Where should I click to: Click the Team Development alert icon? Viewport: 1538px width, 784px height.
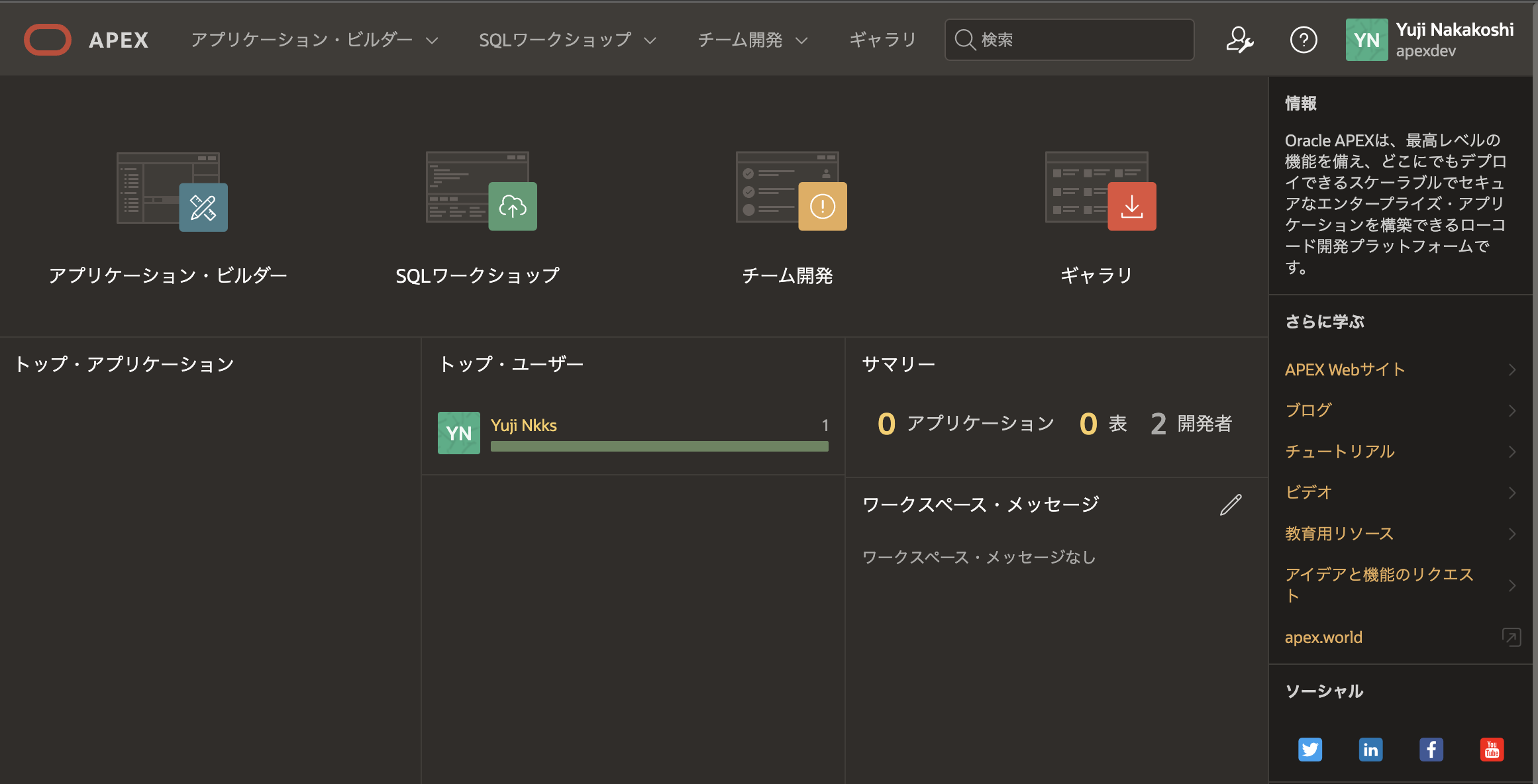823,207
